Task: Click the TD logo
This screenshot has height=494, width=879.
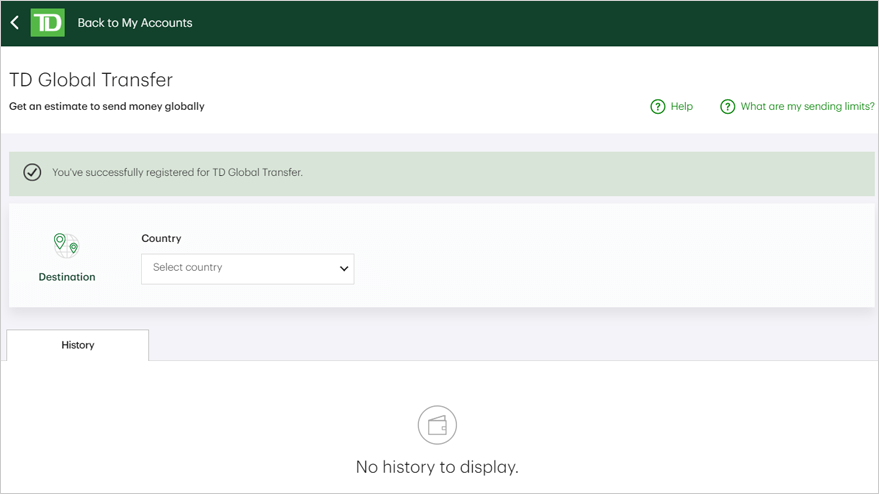Action: pos(47,22)
